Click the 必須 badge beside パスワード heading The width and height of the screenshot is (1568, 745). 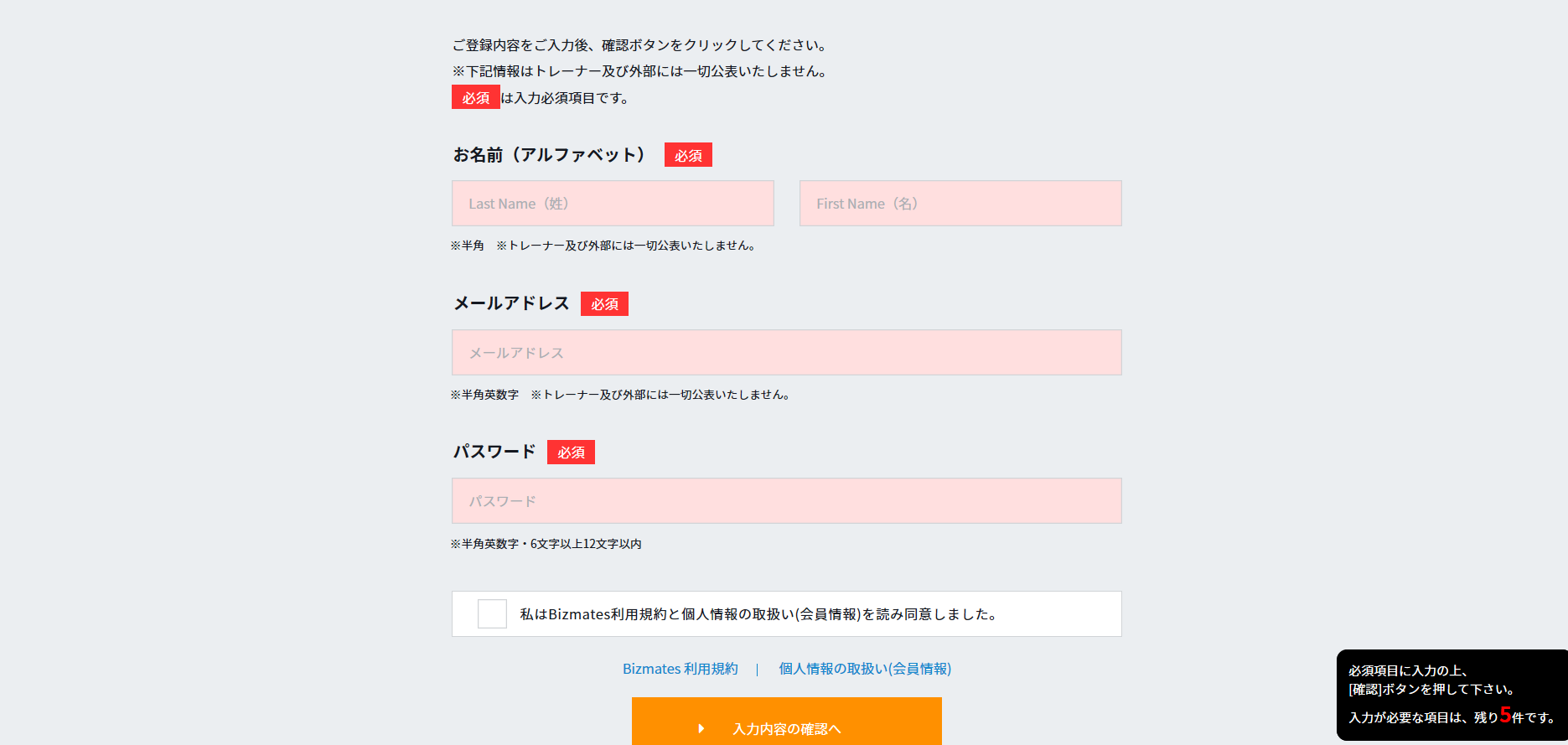click(571, 453)
